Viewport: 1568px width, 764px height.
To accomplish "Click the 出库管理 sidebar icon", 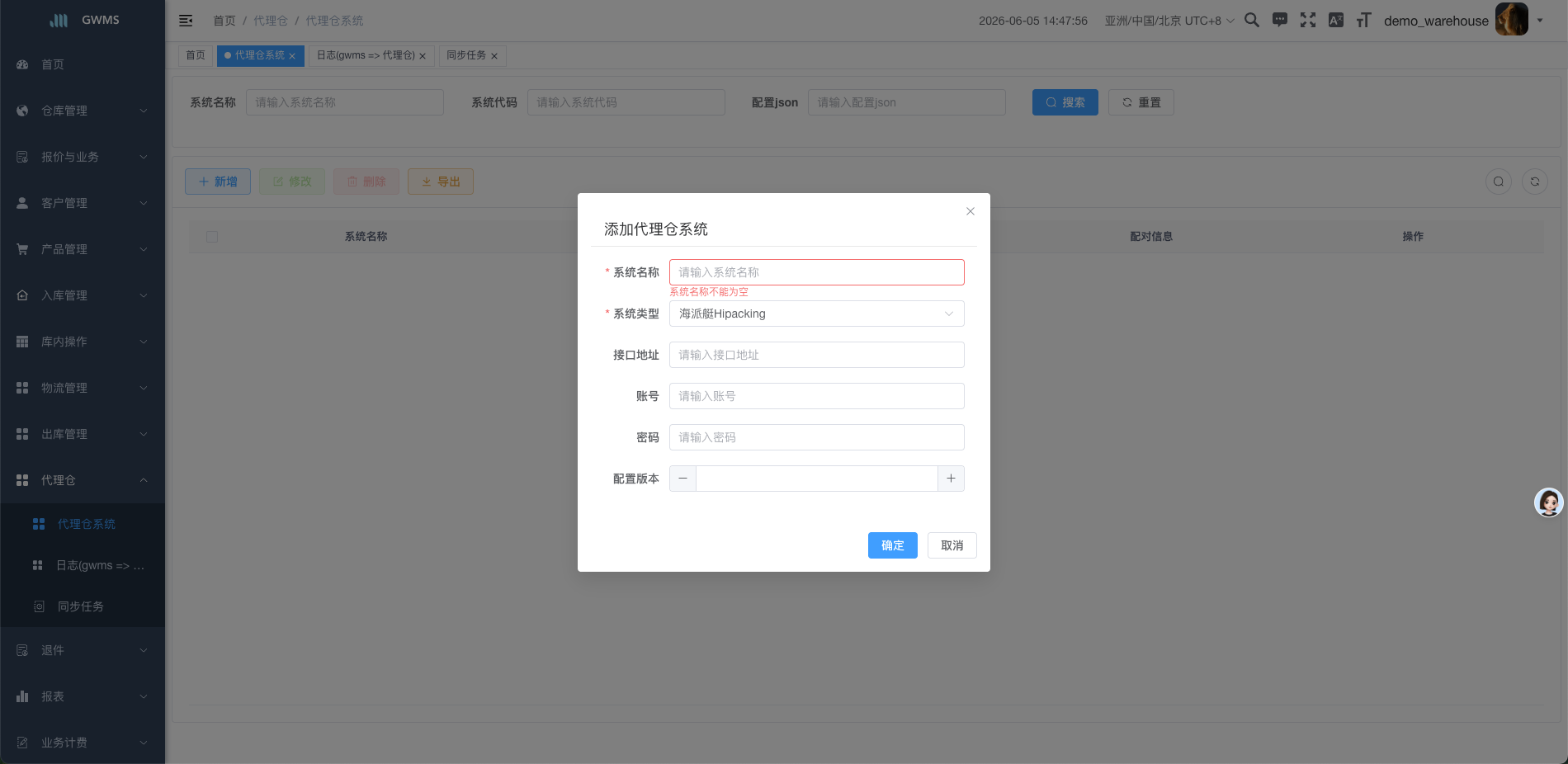I will (x=22, y=434).
